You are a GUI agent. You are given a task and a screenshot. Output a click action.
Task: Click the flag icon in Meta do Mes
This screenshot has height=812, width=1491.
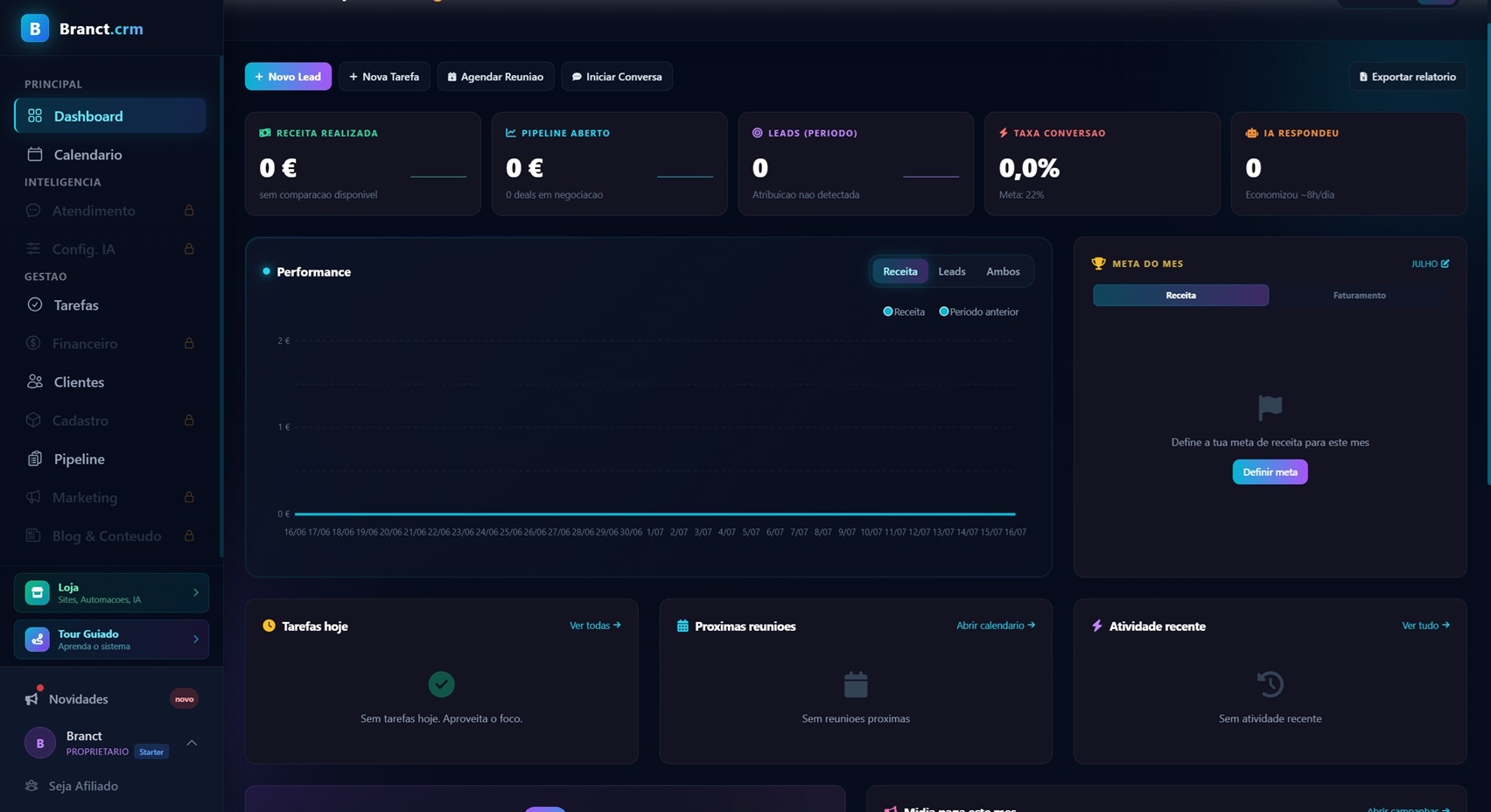pos(1270,408)
